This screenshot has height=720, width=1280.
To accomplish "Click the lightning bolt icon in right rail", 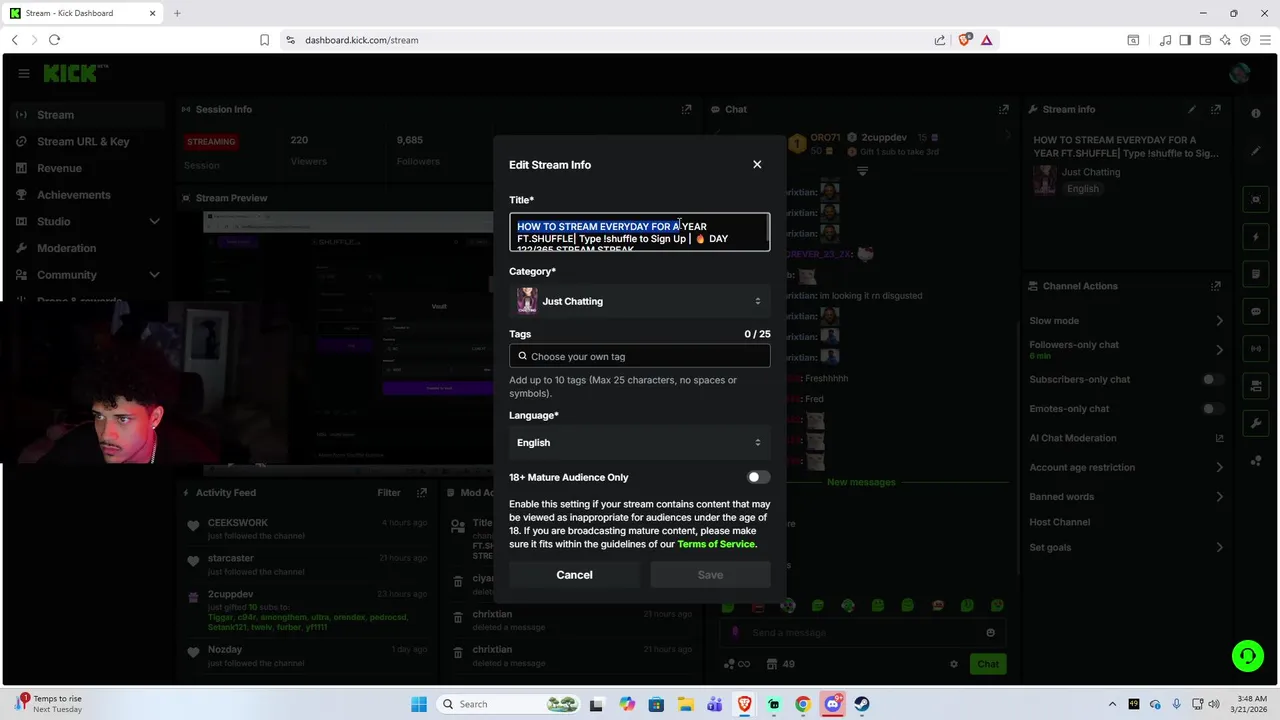I will coord(1256,237).
